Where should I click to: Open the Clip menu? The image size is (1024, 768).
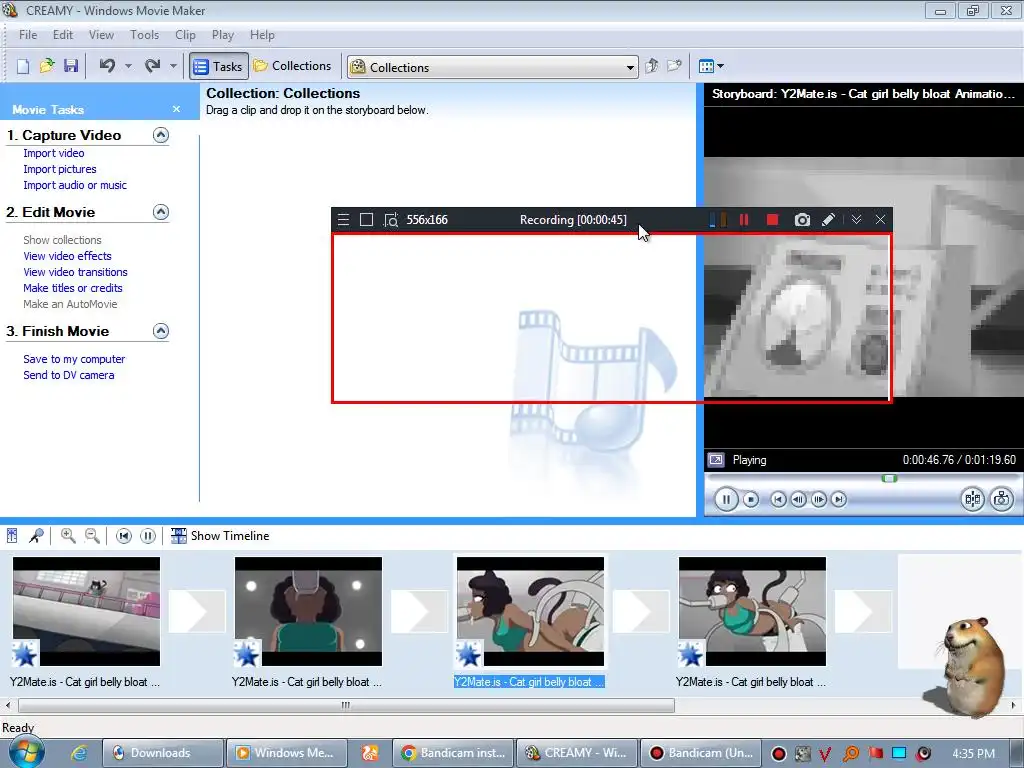(x=185, y=35)
